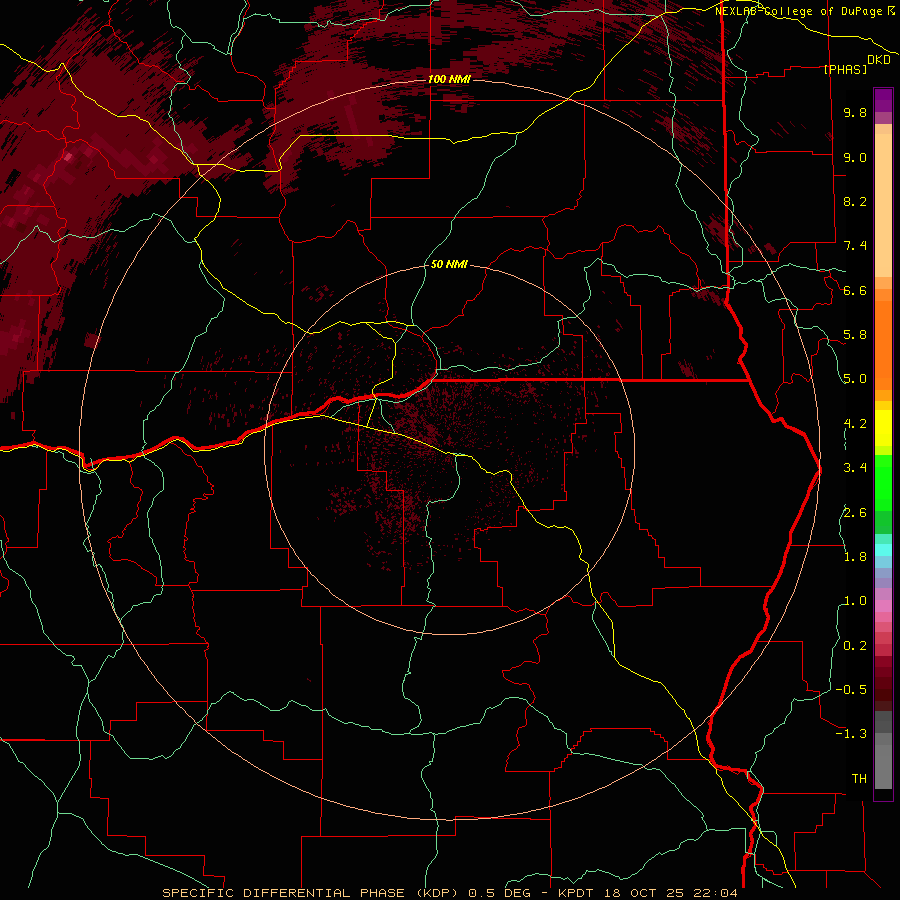Click the [PHAS] legend heading
The image size is (900, 900).
[x=845, y=70]
